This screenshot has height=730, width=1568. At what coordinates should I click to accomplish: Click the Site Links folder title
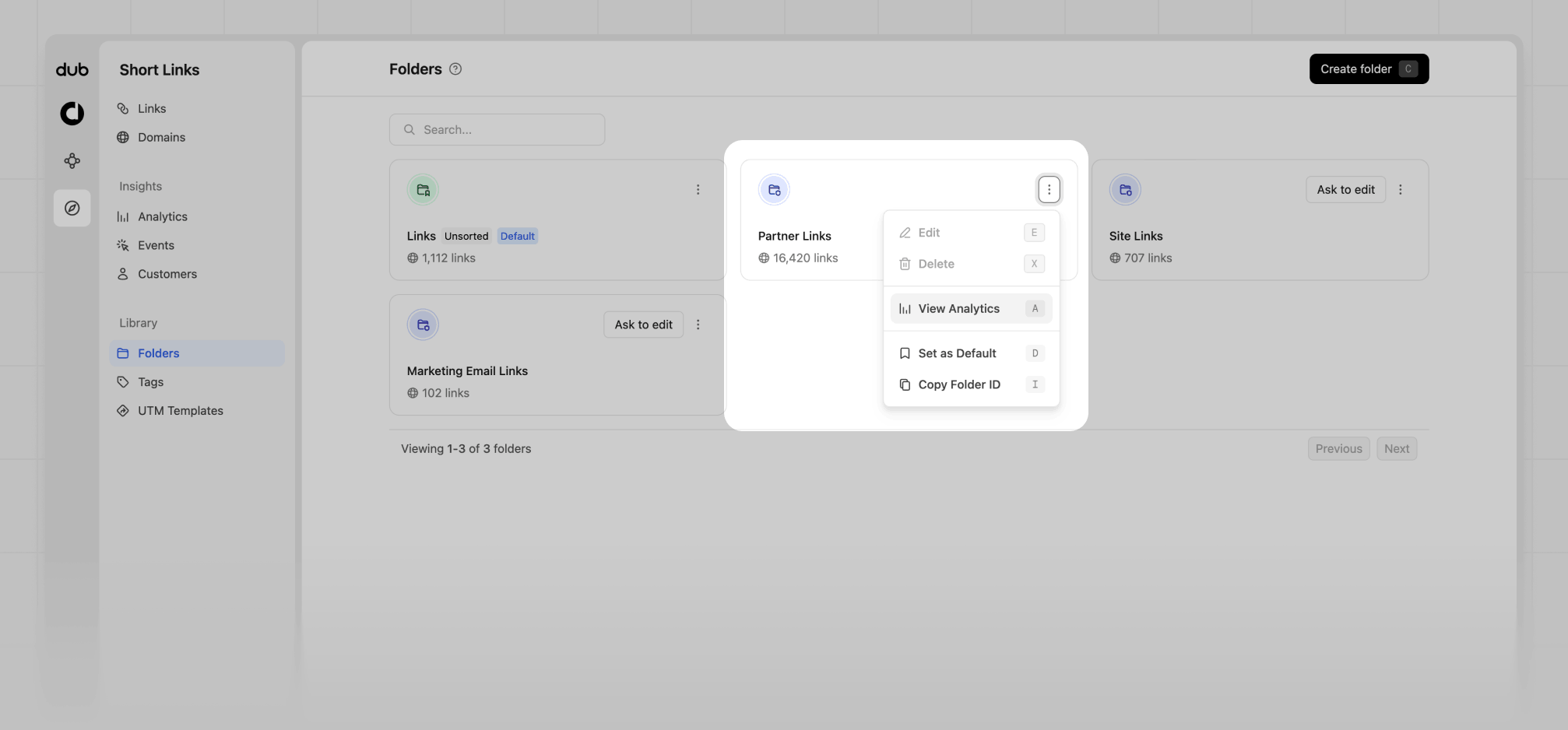pos(1136,237)
